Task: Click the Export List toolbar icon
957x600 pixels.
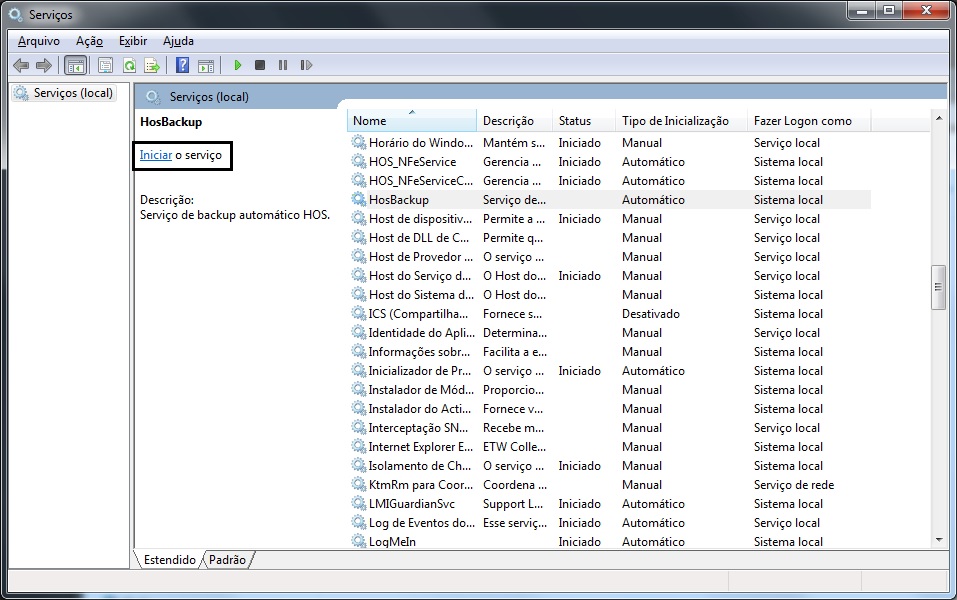Action: pos(152,66)
